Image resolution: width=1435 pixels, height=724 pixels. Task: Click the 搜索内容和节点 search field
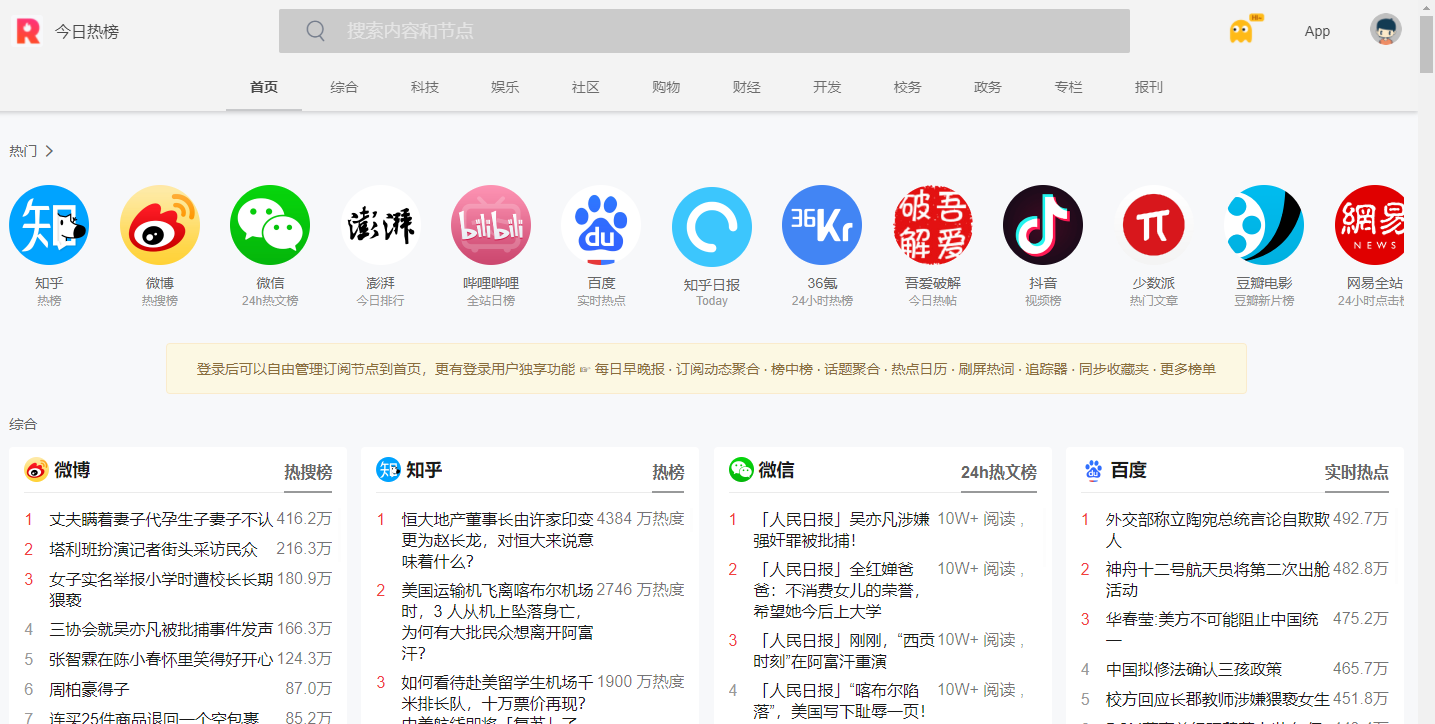point(700,31)
